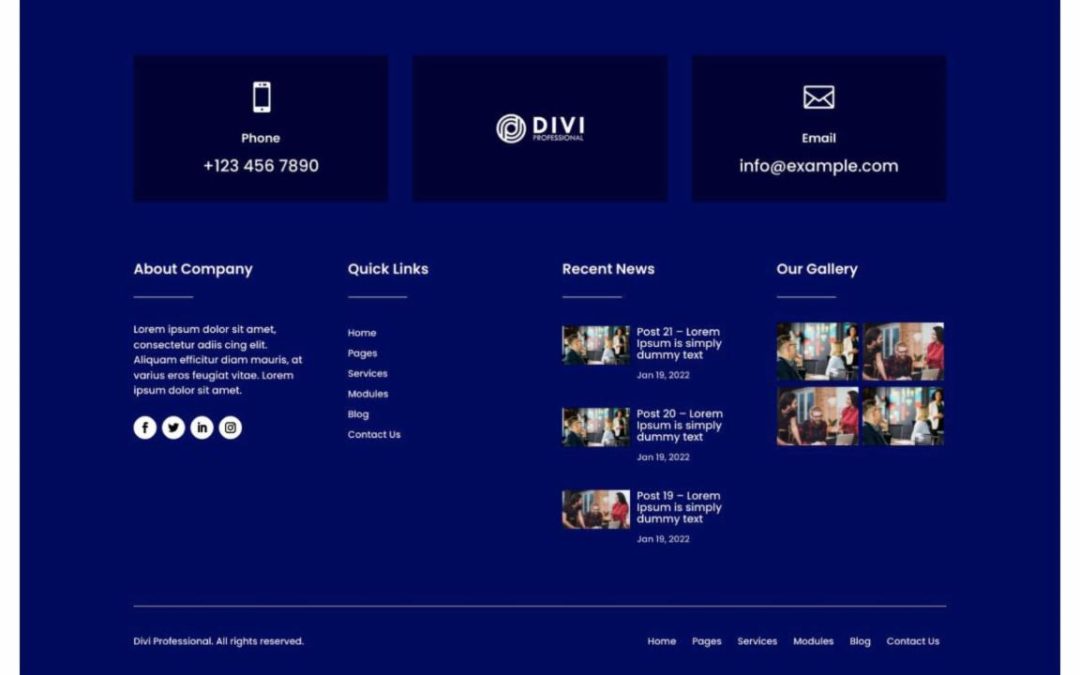
Task: Open the Post 19 news title
Action: [x=679, y=507]
